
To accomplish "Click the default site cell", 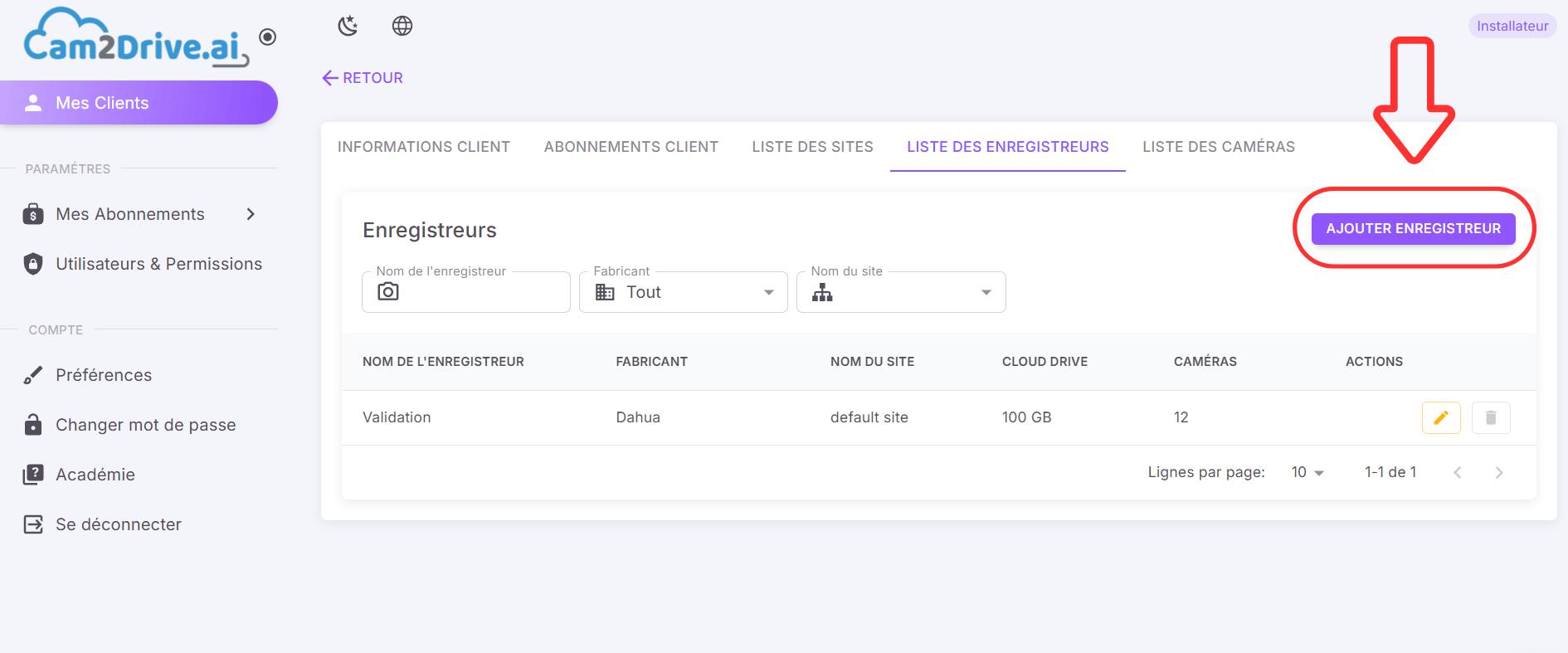I will click(x=869, y=417).
